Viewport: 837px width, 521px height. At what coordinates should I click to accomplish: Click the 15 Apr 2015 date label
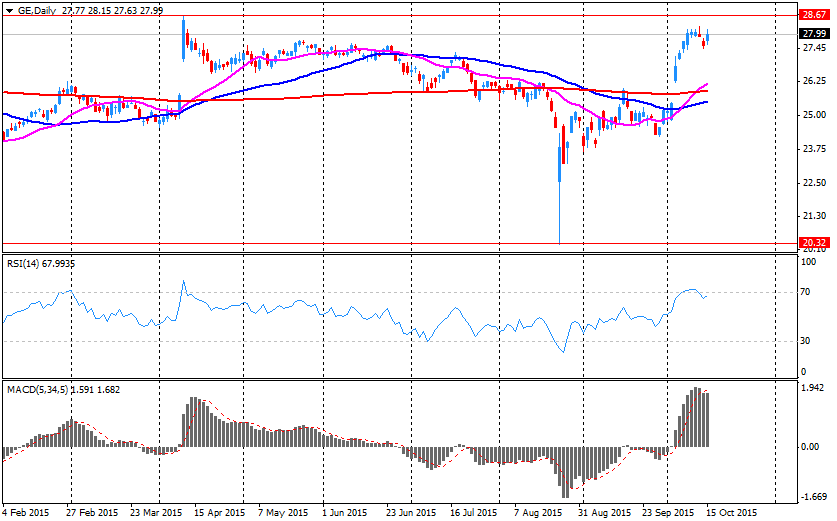219,513
